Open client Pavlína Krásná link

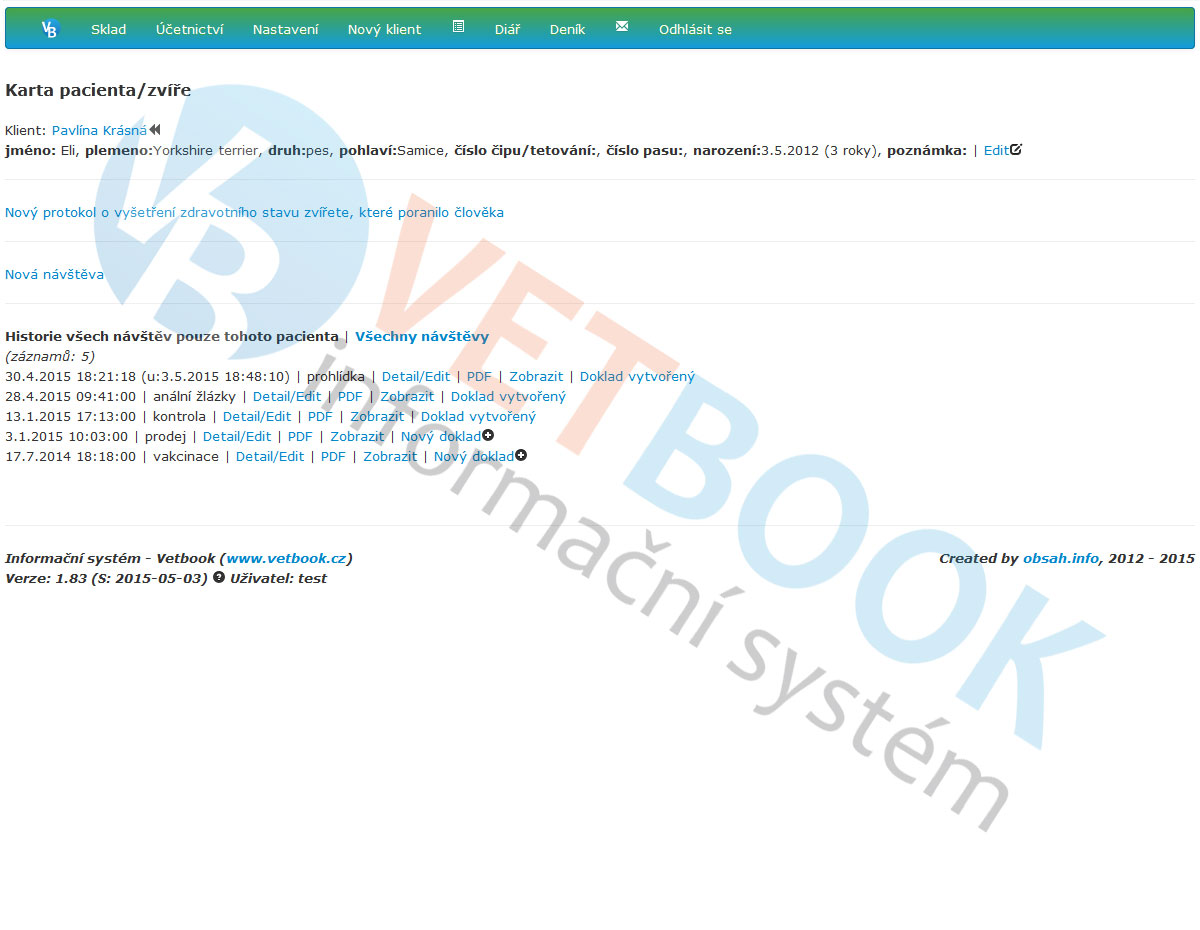pyautogui.click(x=99, y=130)
